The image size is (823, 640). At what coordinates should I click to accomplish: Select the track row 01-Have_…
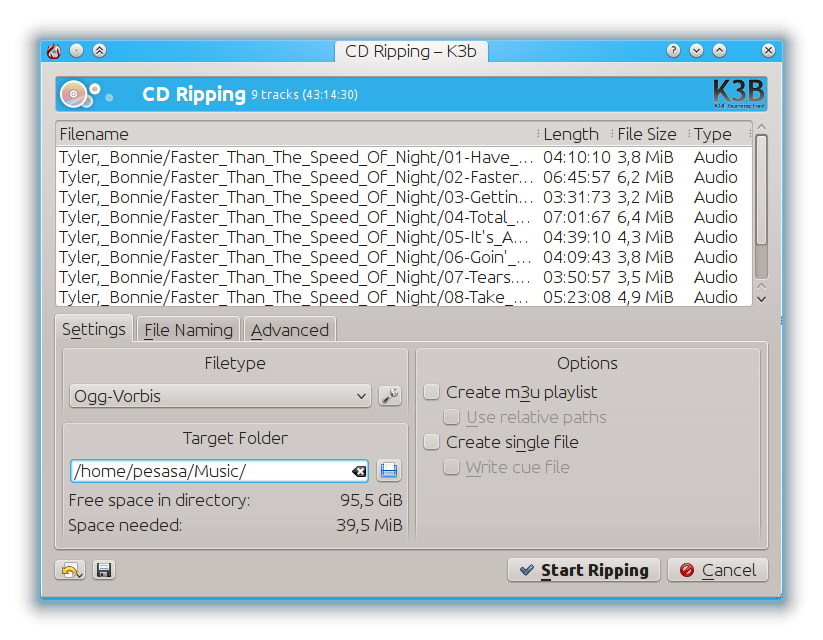[404, 157]
